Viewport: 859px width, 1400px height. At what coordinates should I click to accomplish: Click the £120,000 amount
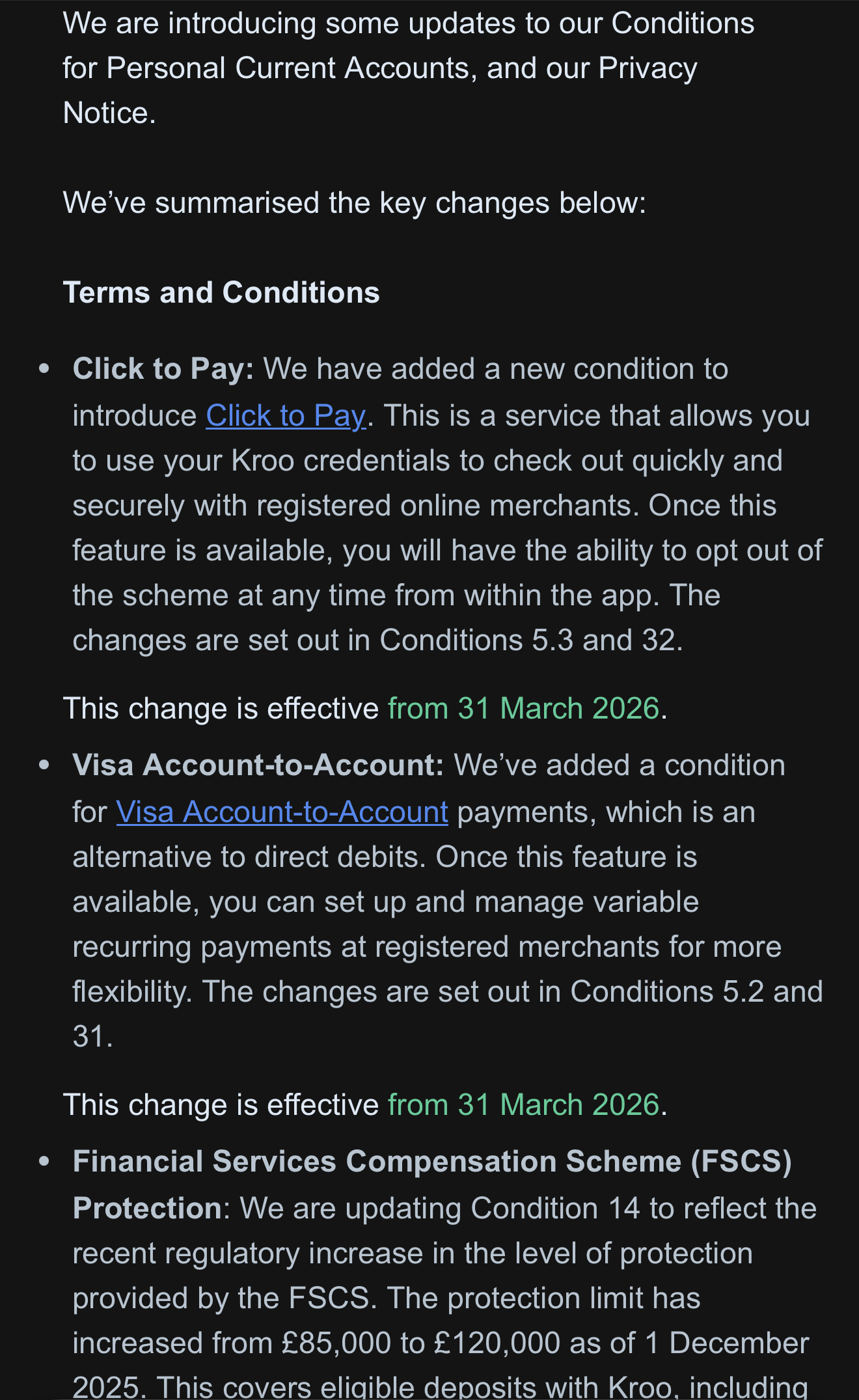pos(497,1343)
